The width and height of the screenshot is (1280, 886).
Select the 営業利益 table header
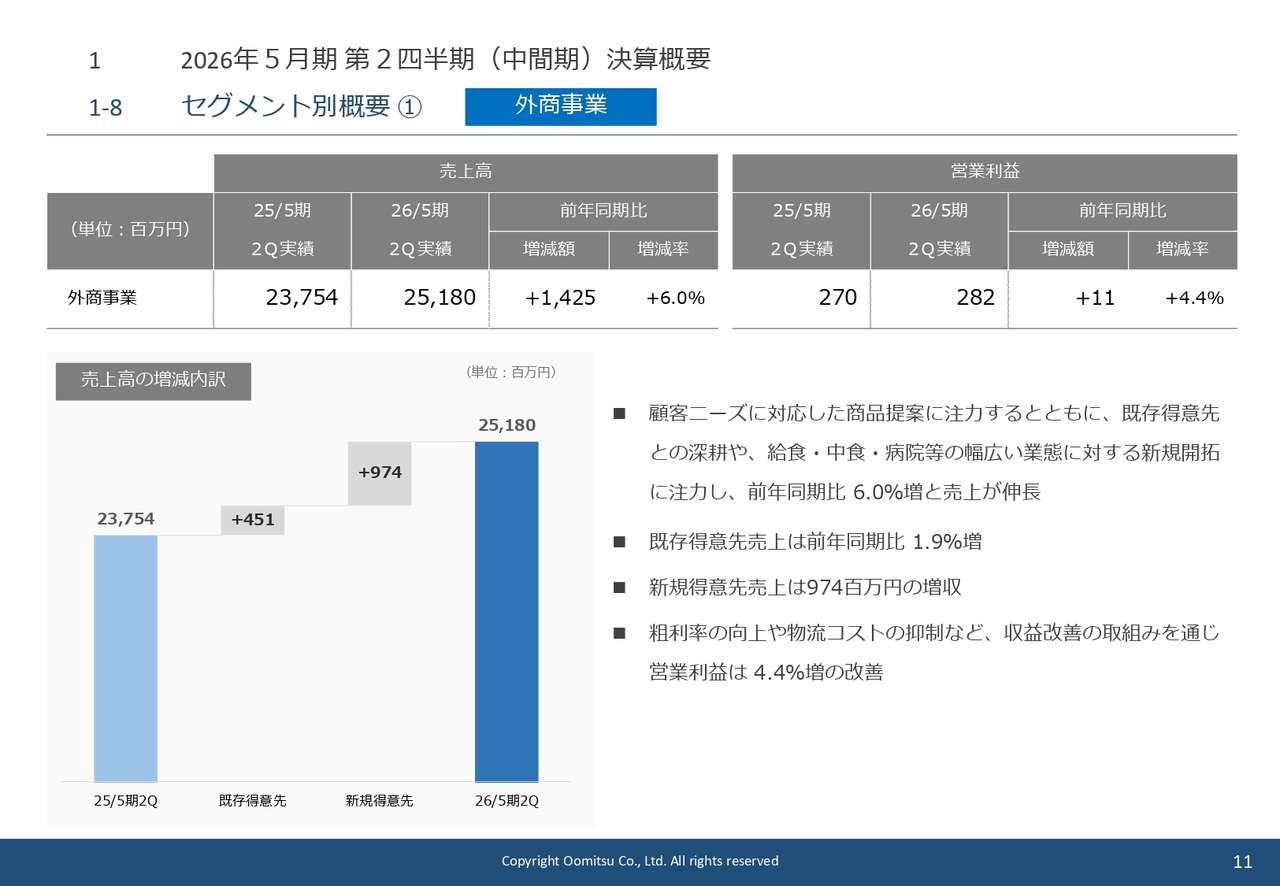984,172
